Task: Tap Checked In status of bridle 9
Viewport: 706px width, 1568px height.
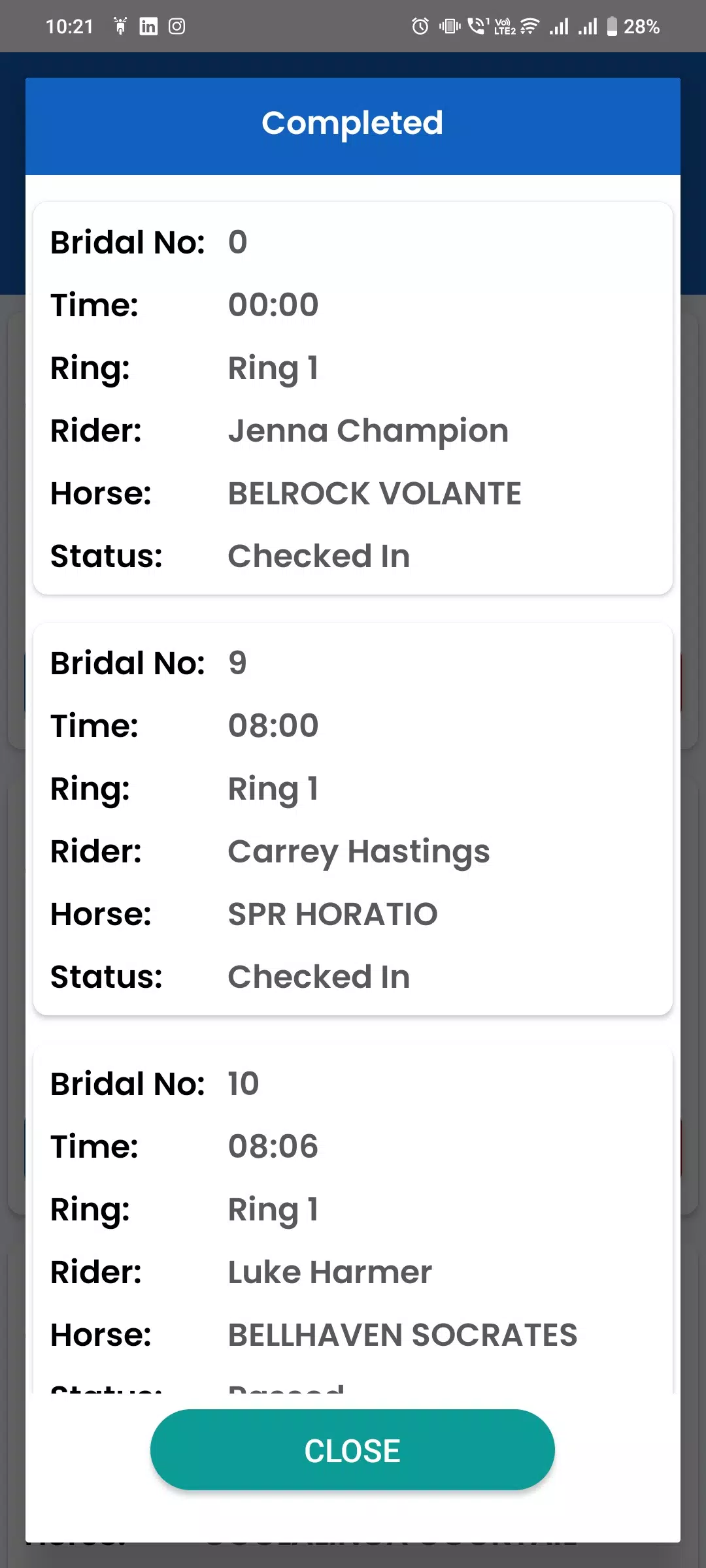Action: pyautogui.click(x=319, y=977)
